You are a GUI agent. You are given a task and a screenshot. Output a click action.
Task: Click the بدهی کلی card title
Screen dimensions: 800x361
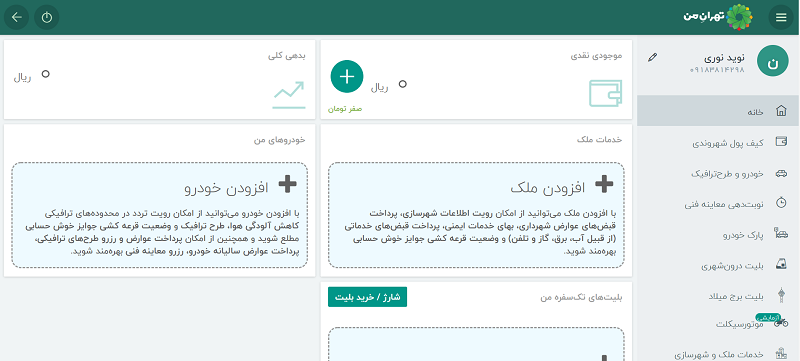click(x=287, y=56)
